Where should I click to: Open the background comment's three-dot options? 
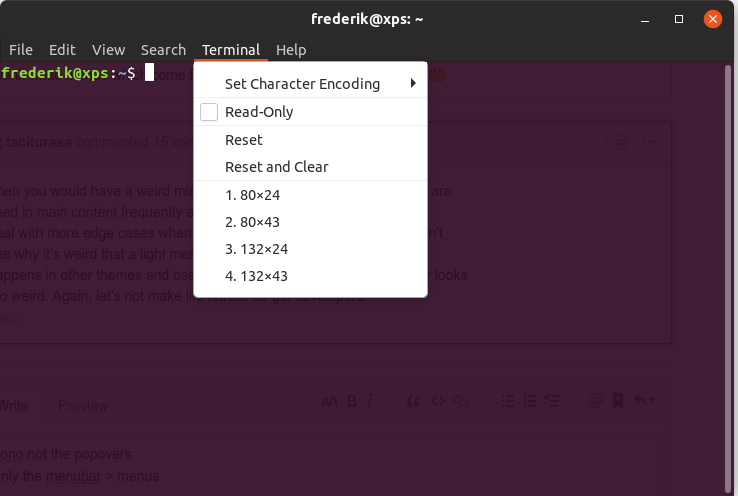[650, 142]
